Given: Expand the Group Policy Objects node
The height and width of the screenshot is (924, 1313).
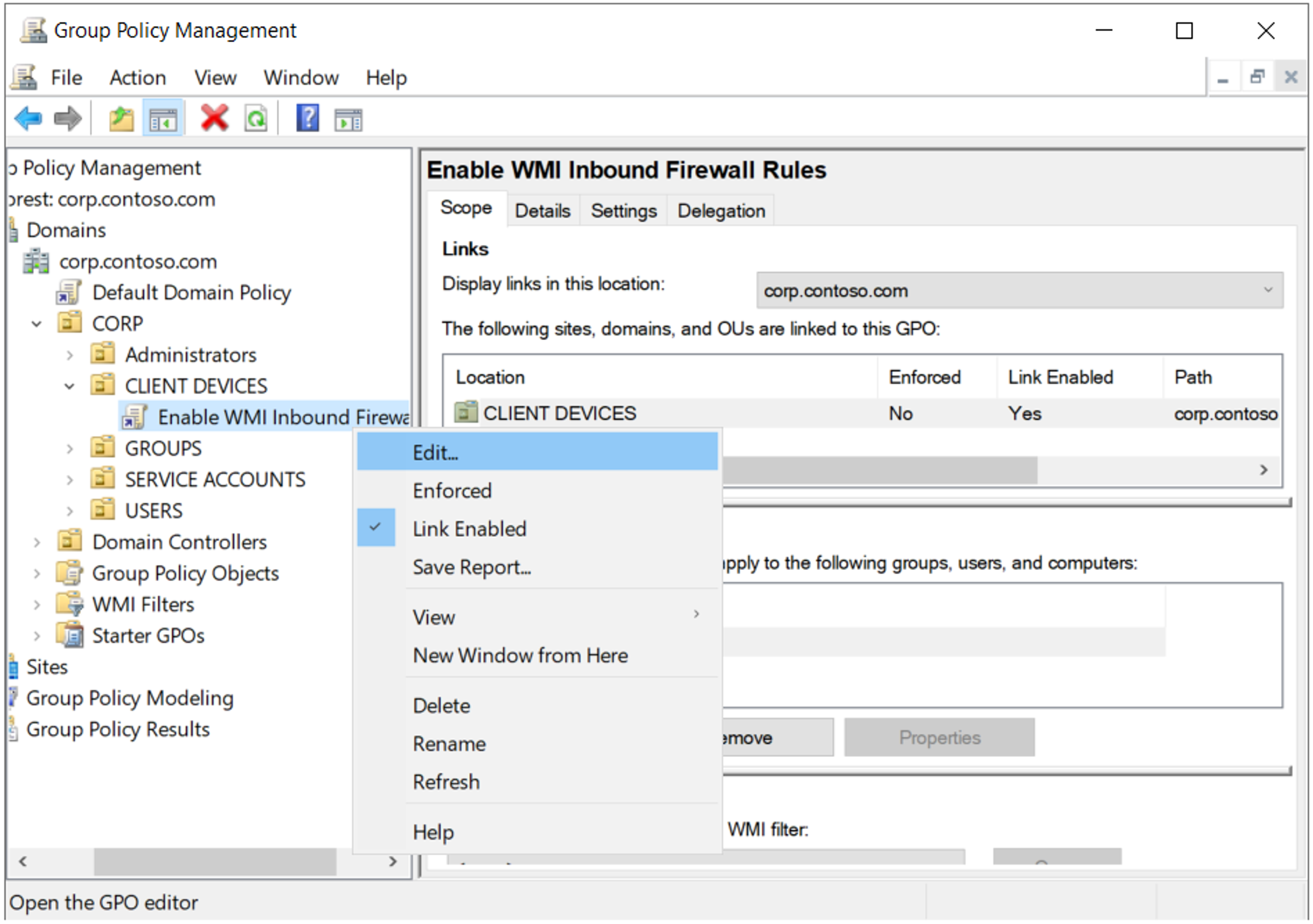Looking at the screenshot, I should click(37, 573).
